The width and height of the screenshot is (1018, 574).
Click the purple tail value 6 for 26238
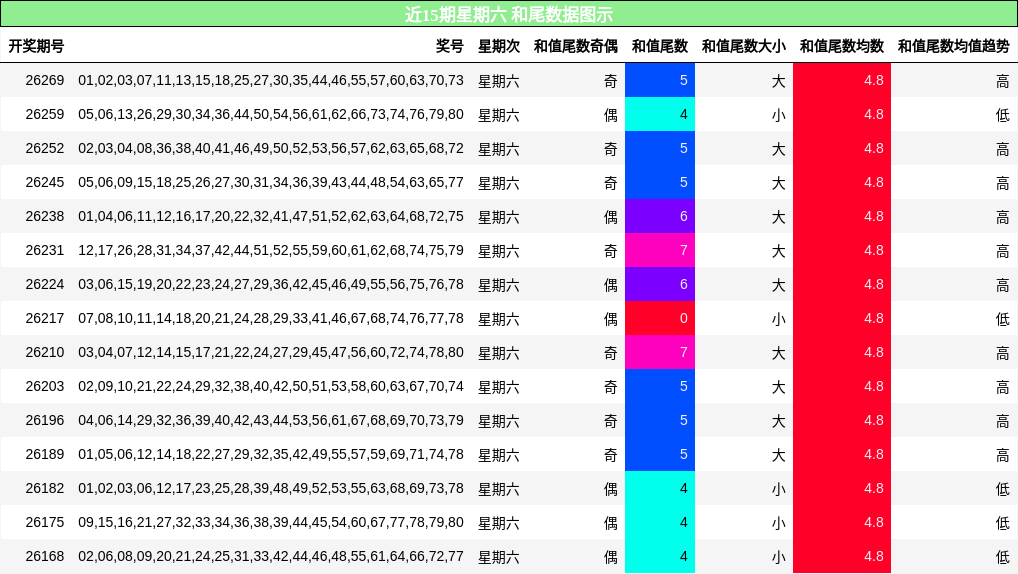tap(660, 216)
